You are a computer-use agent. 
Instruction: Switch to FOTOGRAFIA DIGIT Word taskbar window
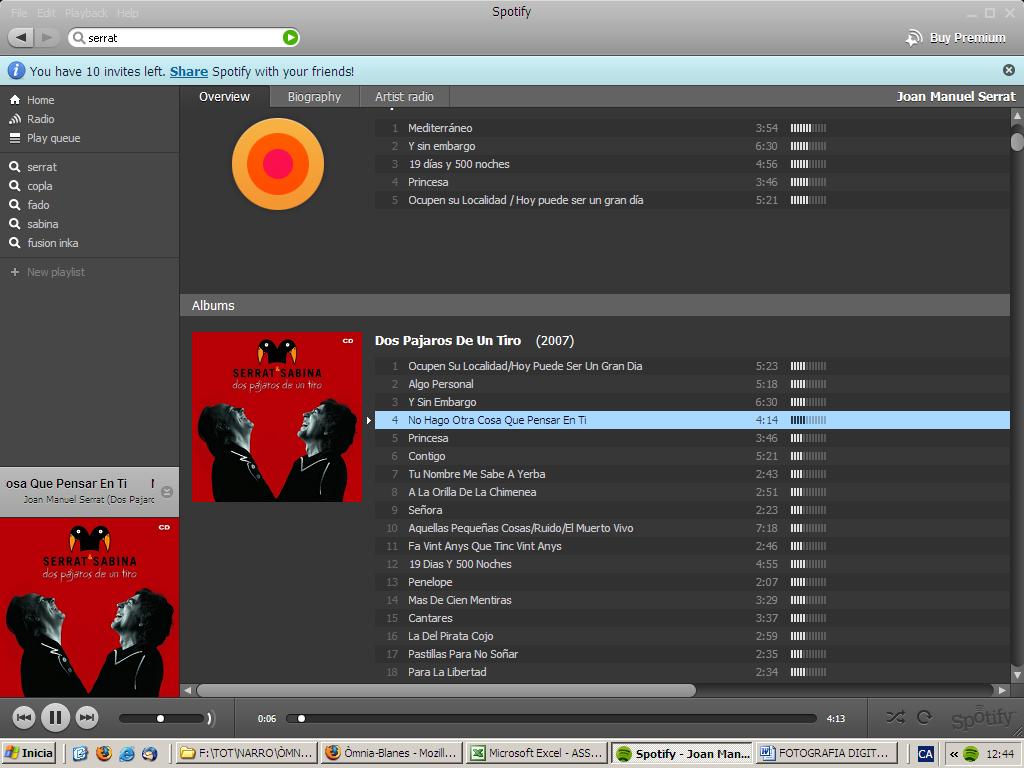tap(825, 753)
